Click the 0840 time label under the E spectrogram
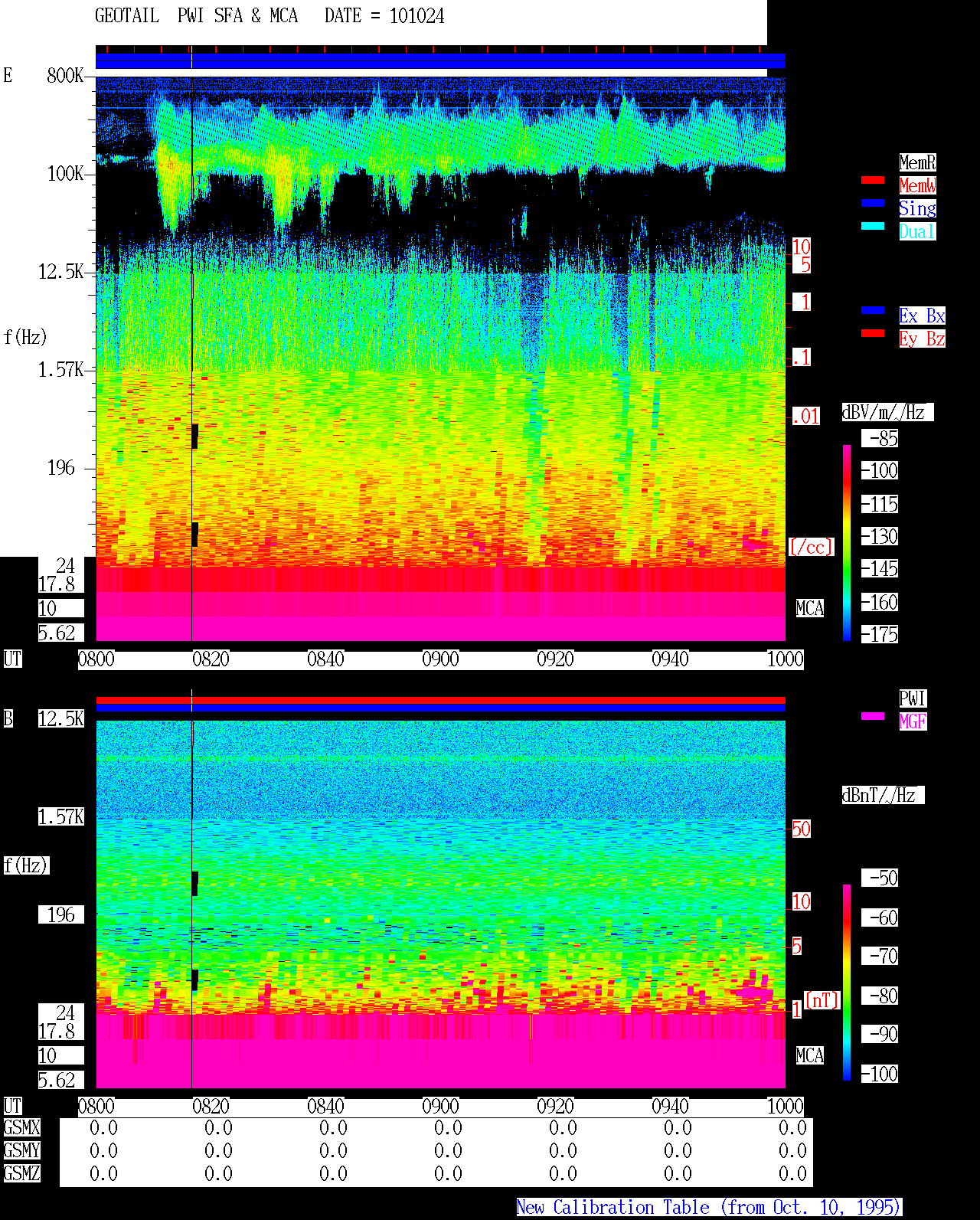The image size is (980, 1220). coord(325,659)
